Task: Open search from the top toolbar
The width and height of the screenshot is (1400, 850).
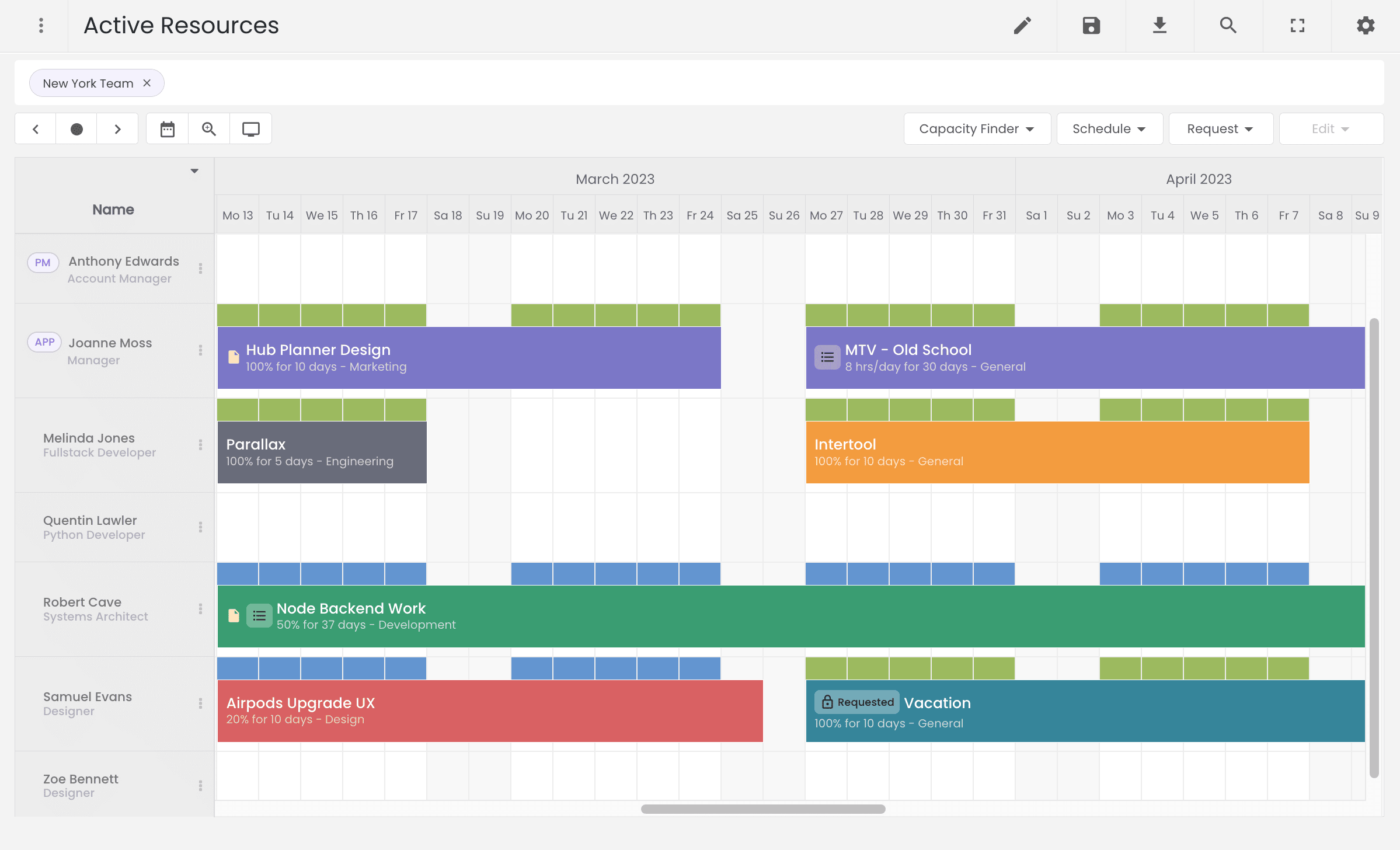Action: (x=1228, y=26)
